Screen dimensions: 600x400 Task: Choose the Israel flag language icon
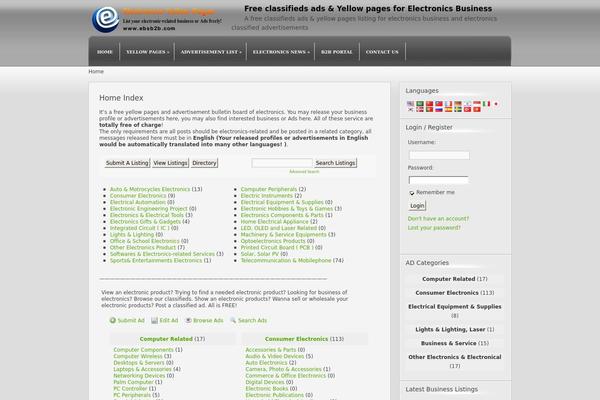pos(467,104)
